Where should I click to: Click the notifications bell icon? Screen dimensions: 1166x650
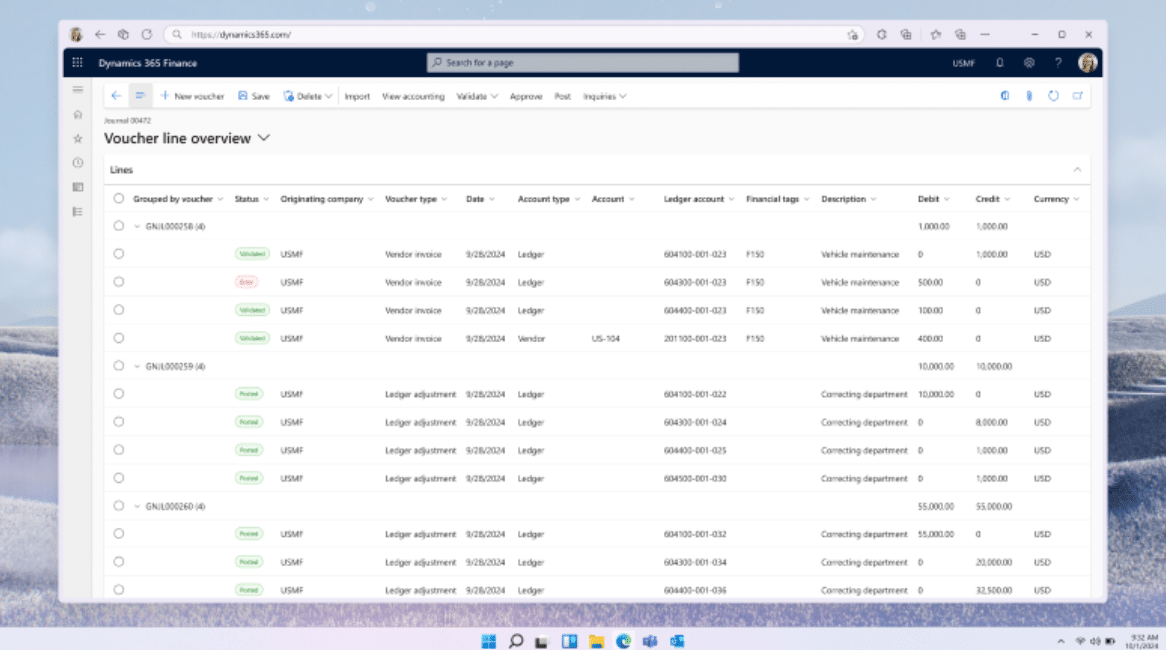click(999, 63)
